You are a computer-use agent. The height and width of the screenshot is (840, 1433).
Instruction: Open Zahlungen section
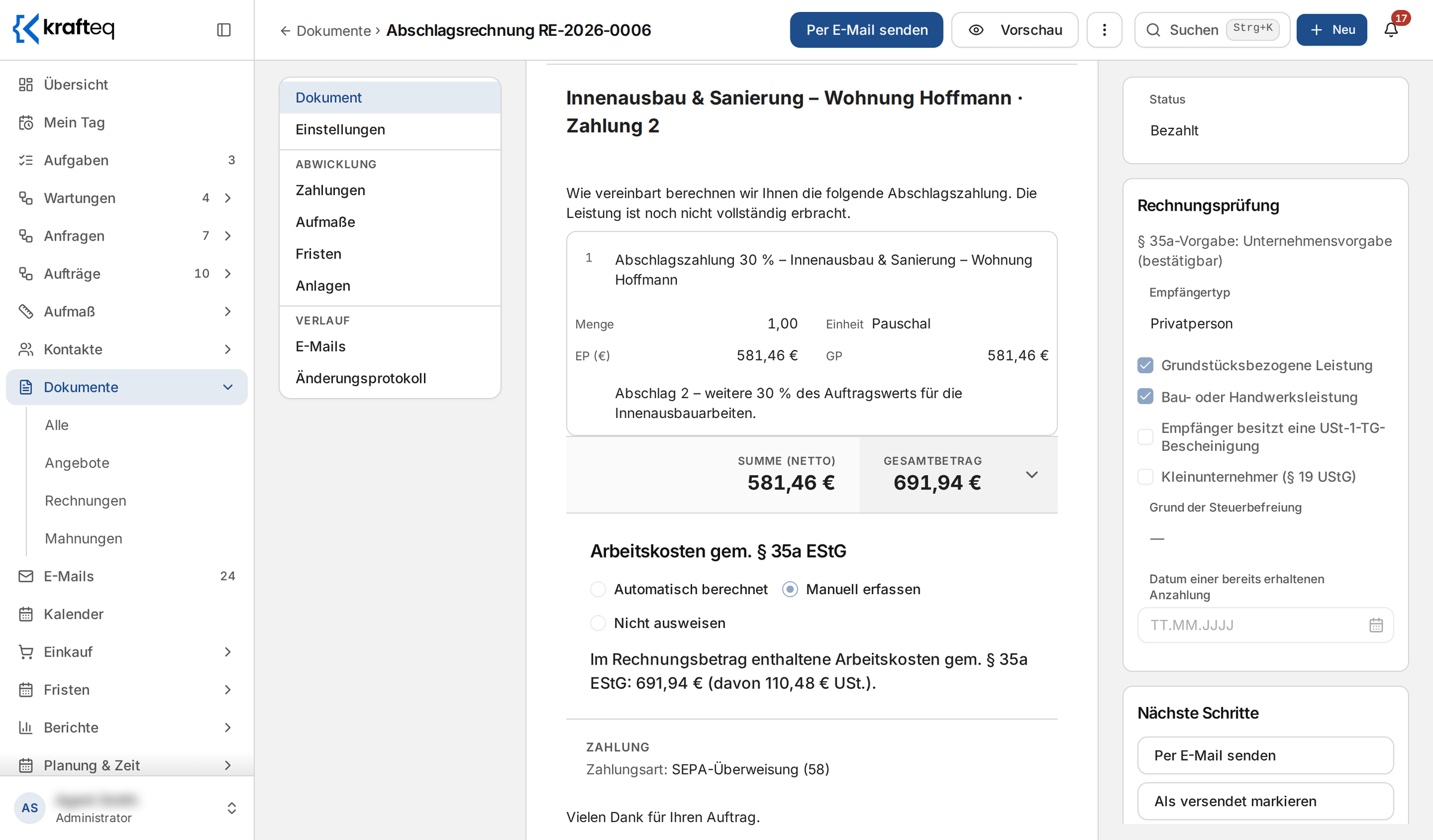click(390, 190)
